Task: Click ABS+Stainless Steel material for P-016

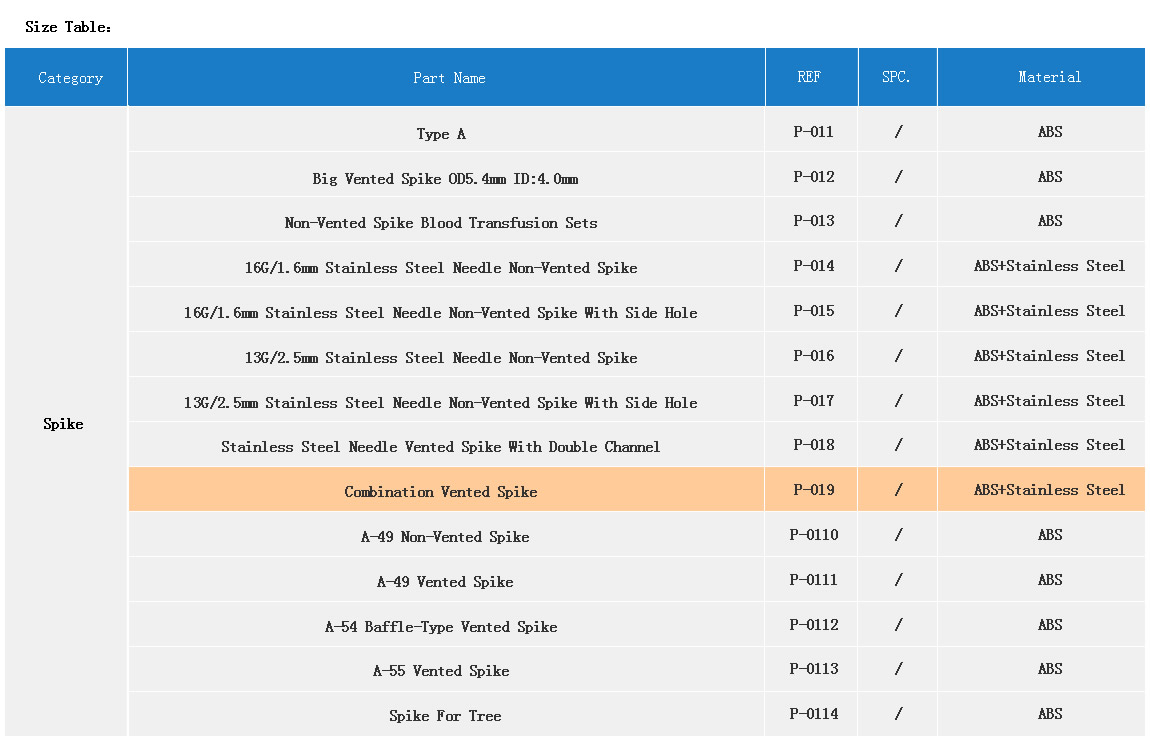Action: [1049, 356]
